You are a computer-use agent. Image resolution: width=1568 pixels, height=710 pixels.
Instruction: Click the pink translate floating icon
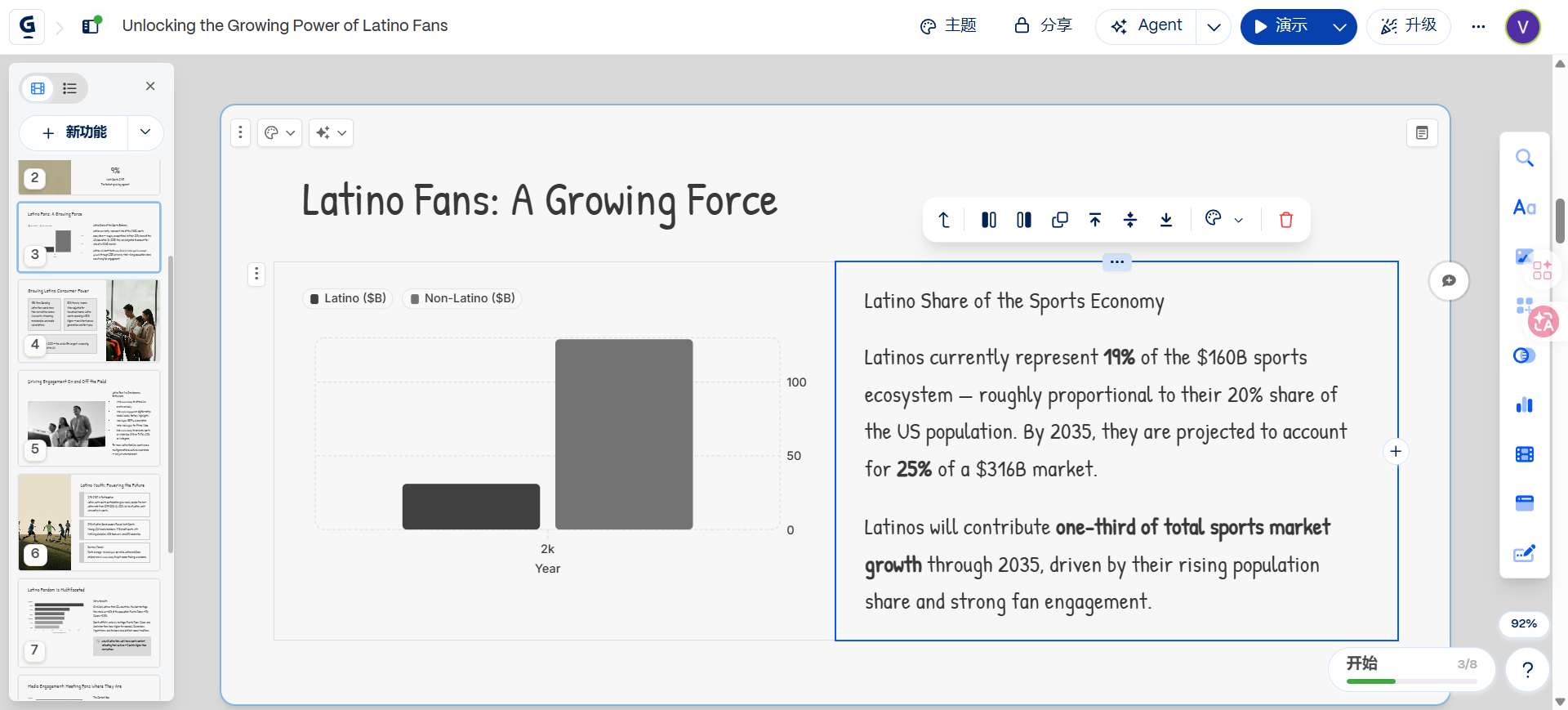[1543, 321]
